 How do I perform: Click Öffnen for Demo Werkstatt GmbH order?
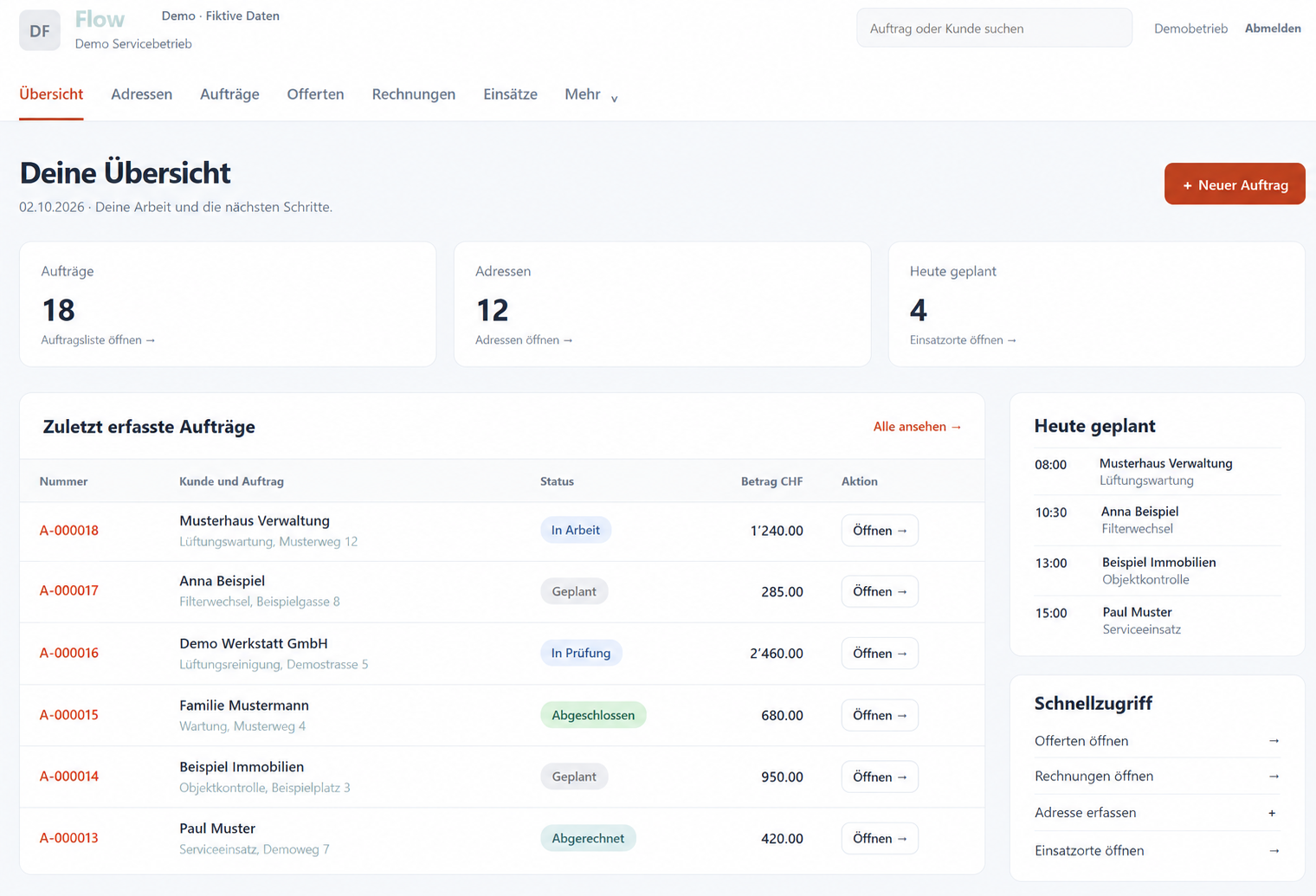[880, 654]
